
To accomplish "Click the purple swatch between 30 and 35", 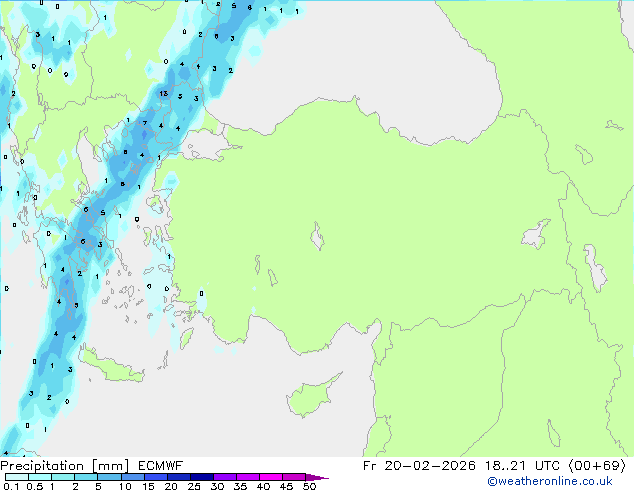I will (225, 477).
